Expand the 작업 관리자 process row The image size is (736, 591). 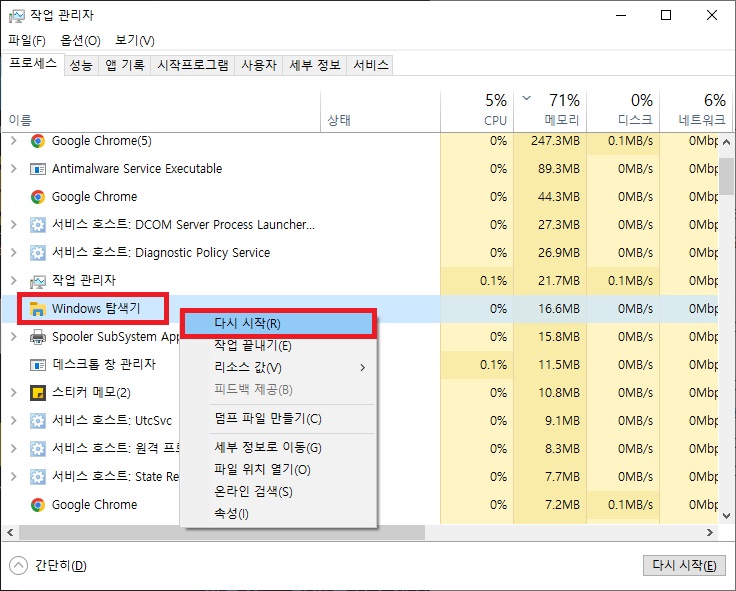(x=14, y=281)
